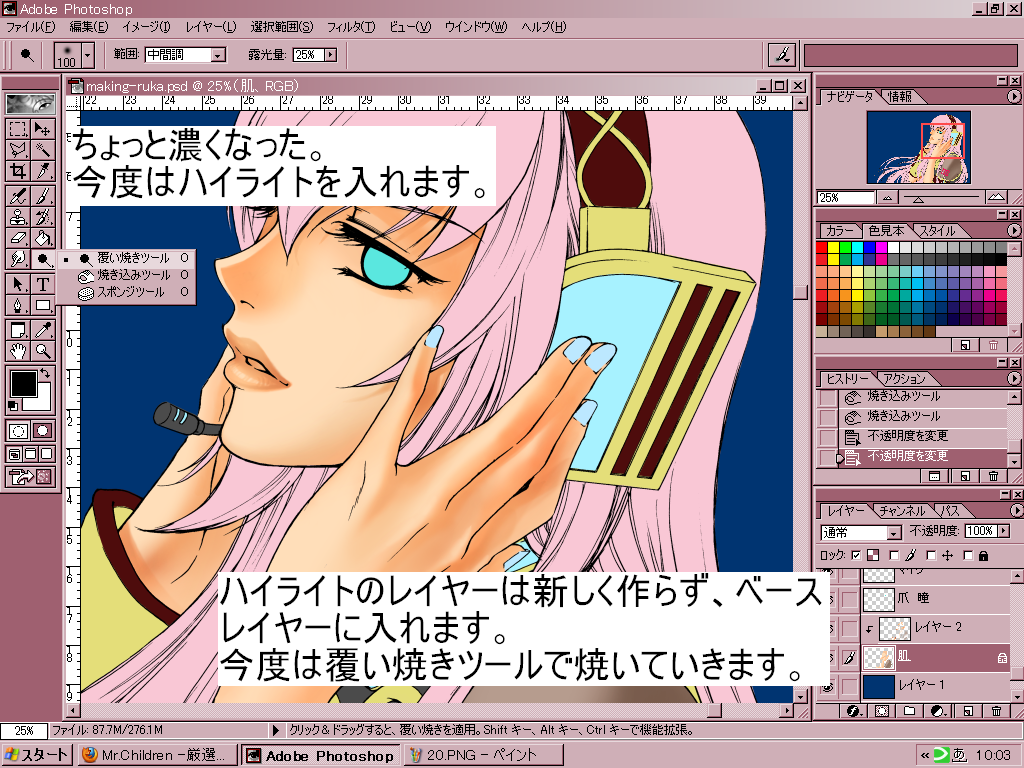Click the black foreground color swatch
The height and width of the screenshot is (768, 1024).
tap(22, 382)
